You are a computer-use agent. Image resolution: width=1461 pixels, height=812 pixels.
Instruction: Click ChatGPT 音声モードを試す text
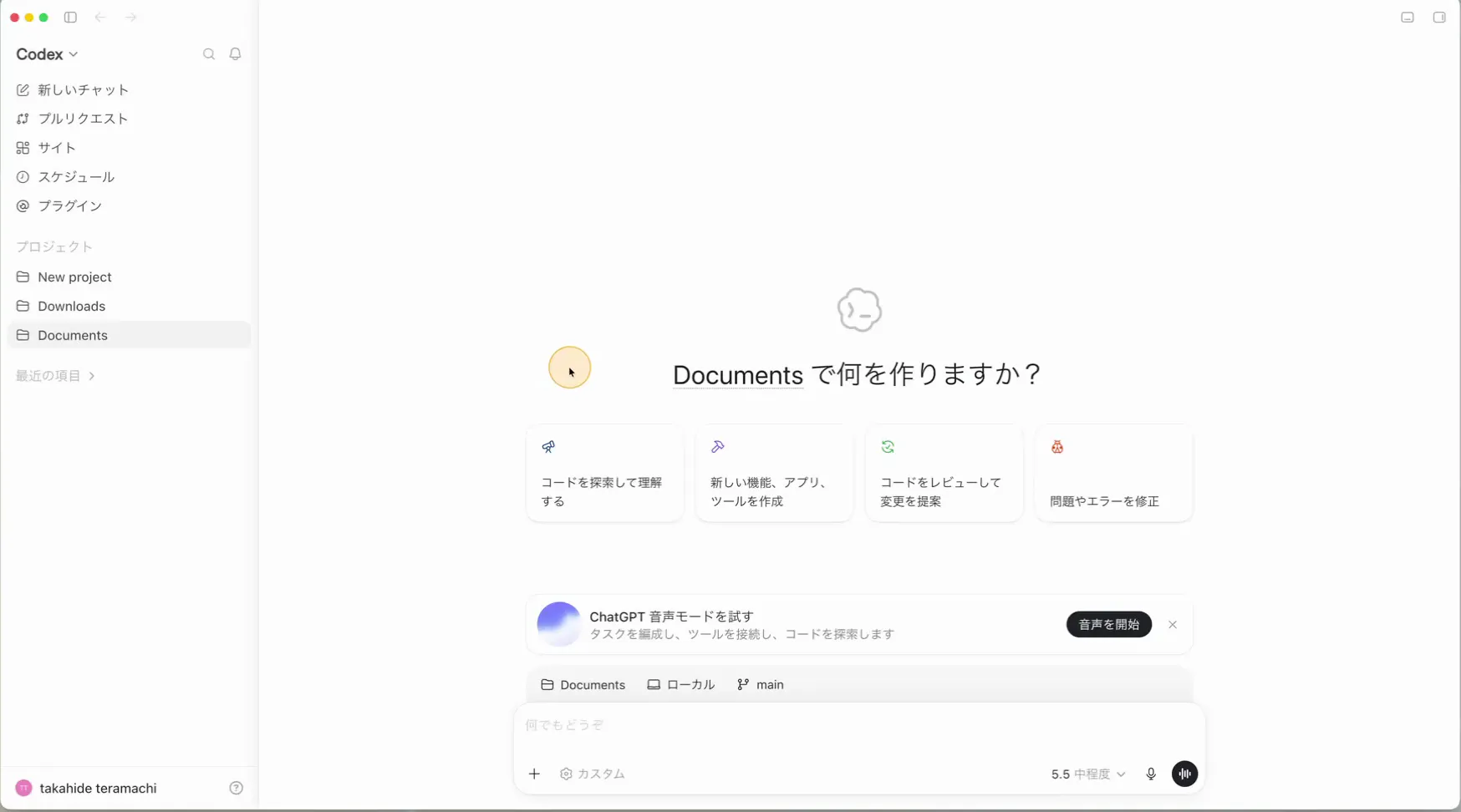[671, 617]
